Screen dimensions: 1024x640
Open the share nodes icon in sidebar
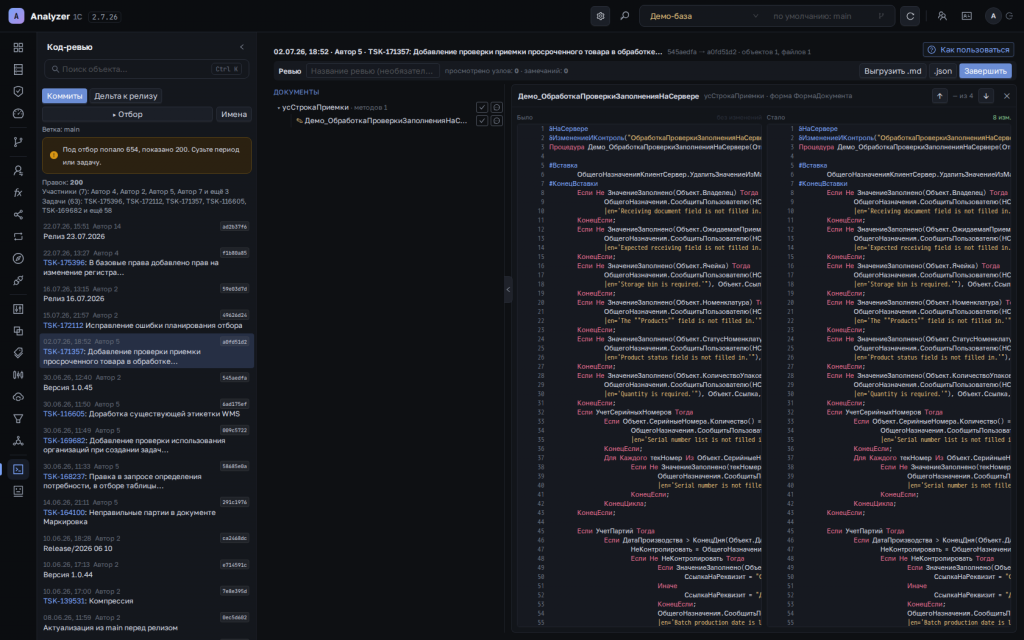coord(18,215)
